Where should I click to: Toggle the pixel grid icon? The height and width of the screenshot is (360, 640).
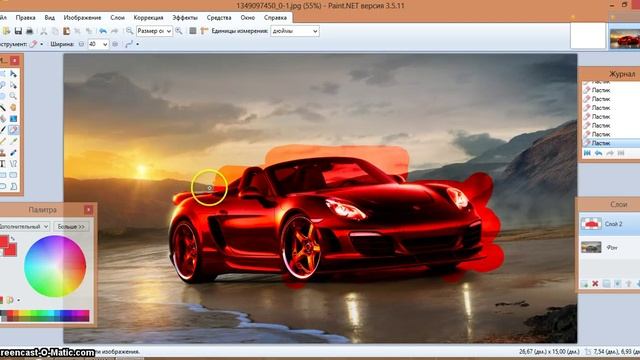click(x=193, y=31)
